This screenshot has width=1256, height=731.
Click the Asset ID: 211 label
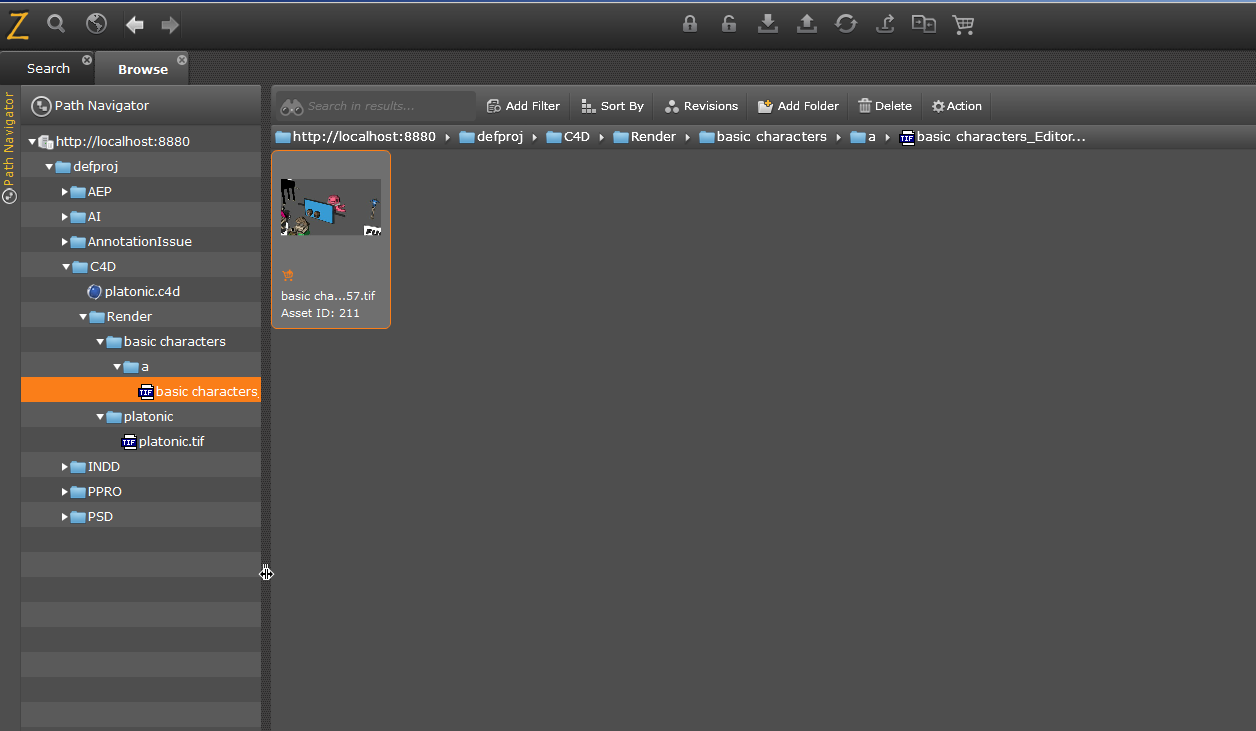[320, 313]
